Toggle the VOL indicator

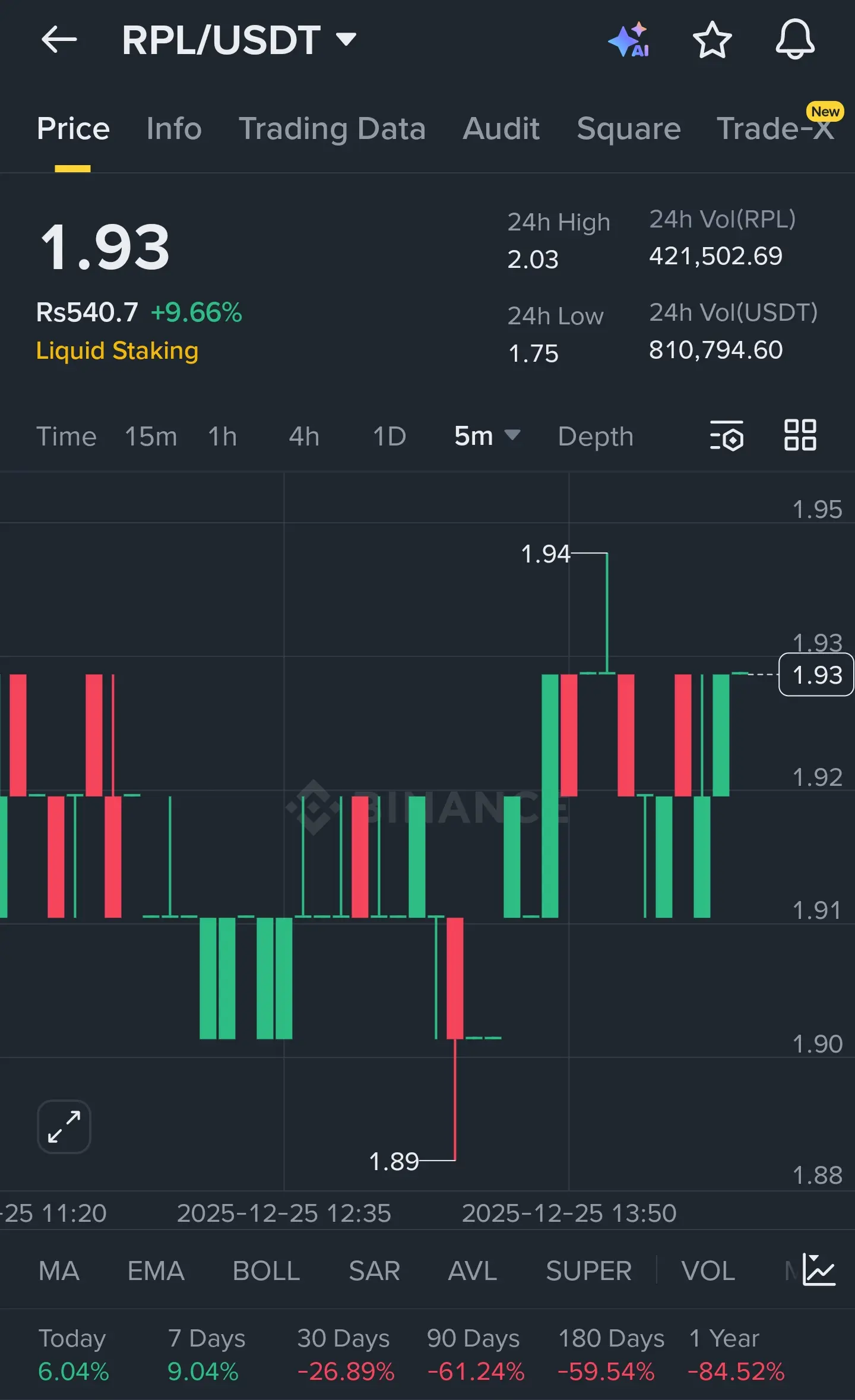click(708, 1271)
